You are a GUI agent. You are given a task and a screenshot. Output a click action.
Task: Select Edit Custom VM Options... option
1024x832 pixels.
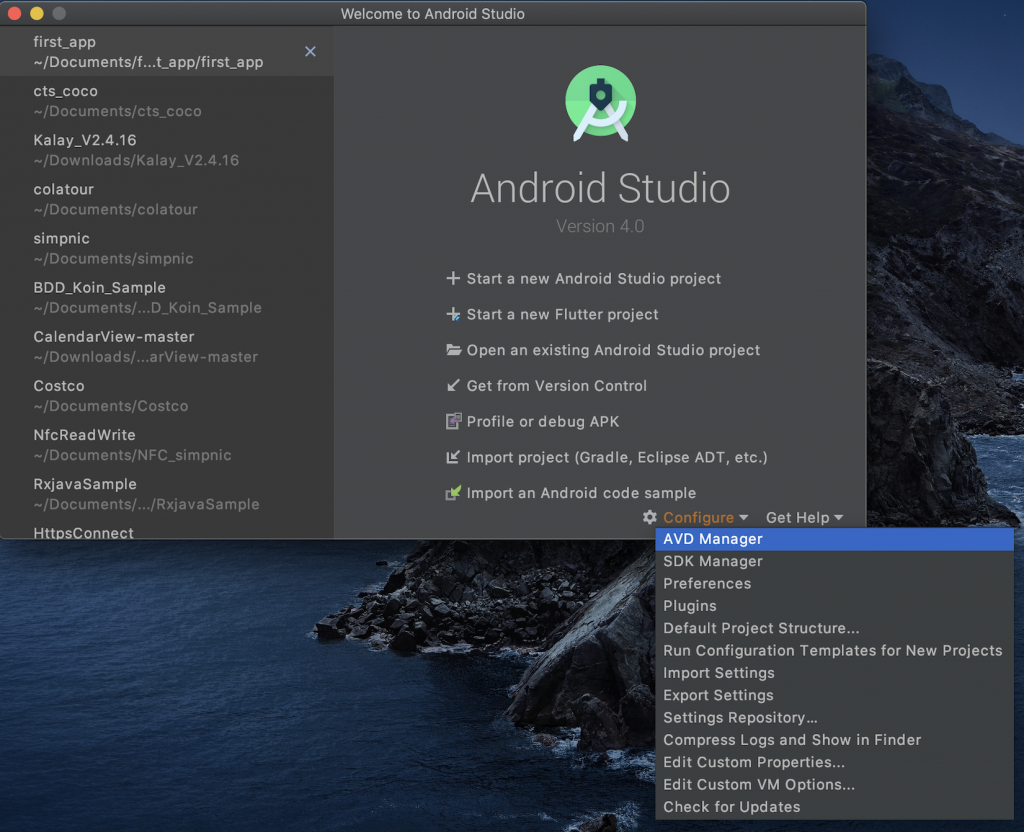834,784
